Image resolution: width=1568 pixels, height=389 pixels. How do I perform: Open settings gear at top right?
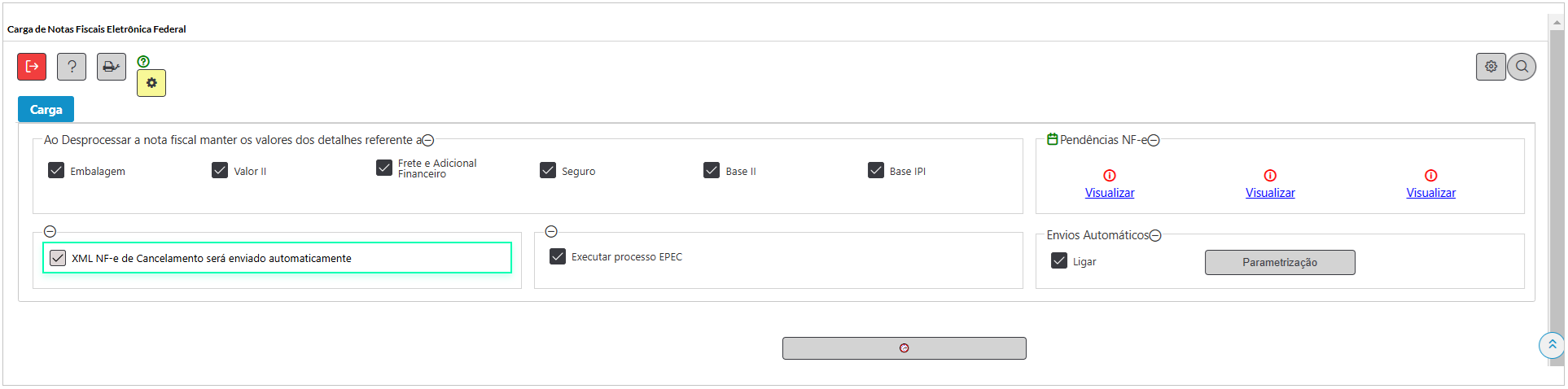coord(1491,67)
